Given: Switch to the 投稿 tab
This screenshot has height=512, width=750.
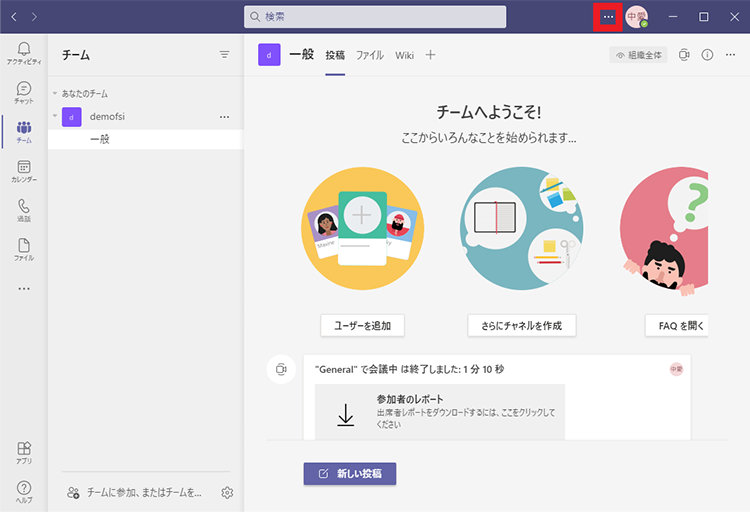Looking at the screenshot, I should 335,55.
